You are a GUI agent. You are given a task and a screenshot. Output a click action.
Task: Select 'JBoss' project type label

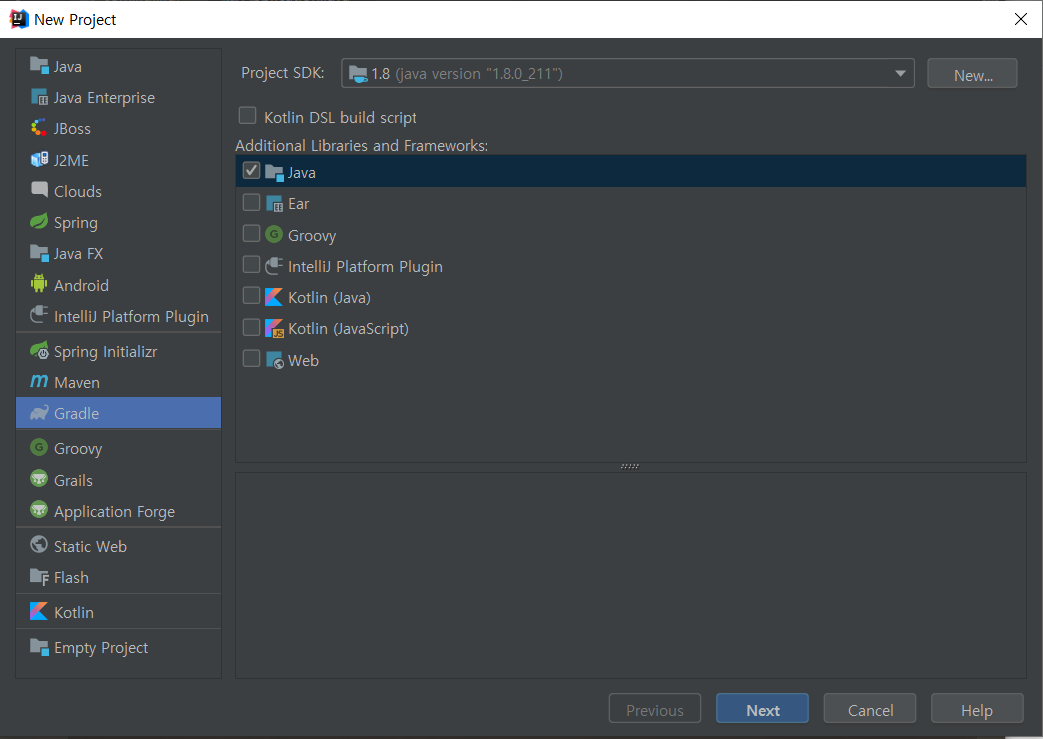pos(72,129)
